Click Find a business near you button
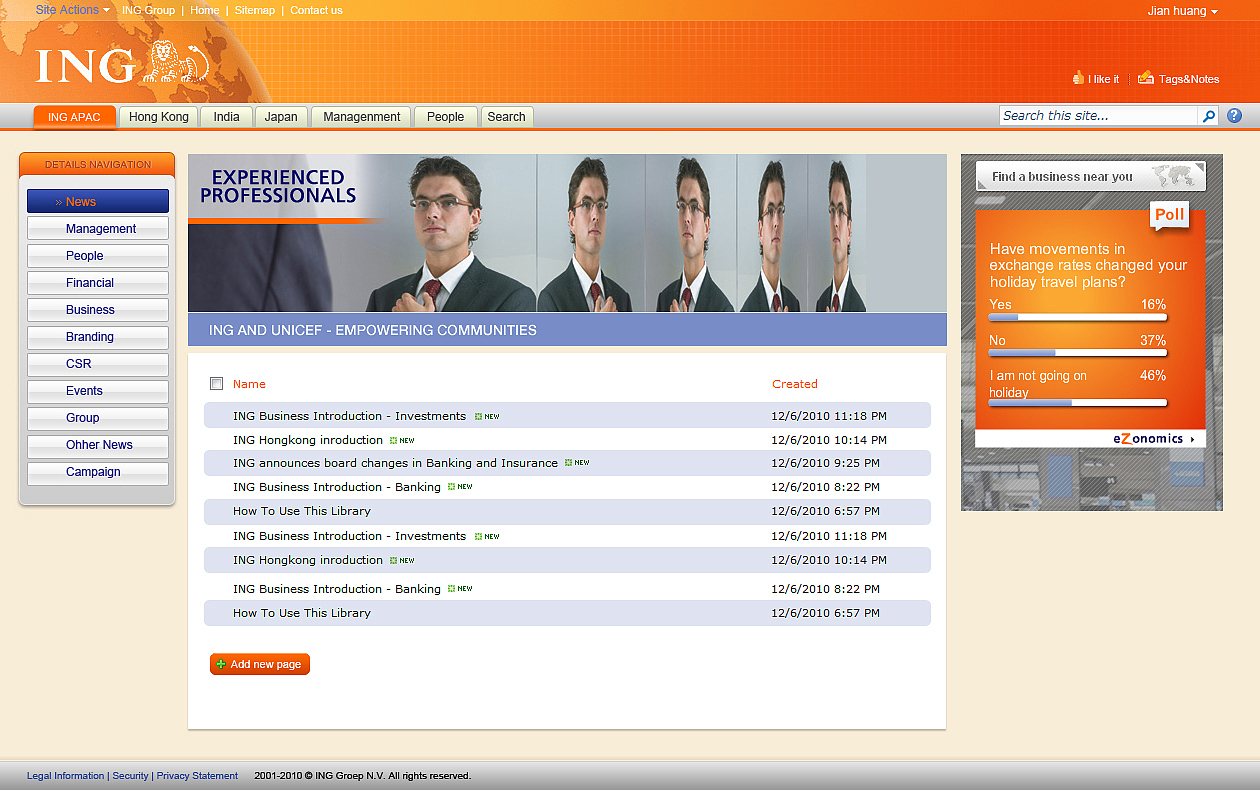Screen dimensions: 1260x790 coord(1091,176)
